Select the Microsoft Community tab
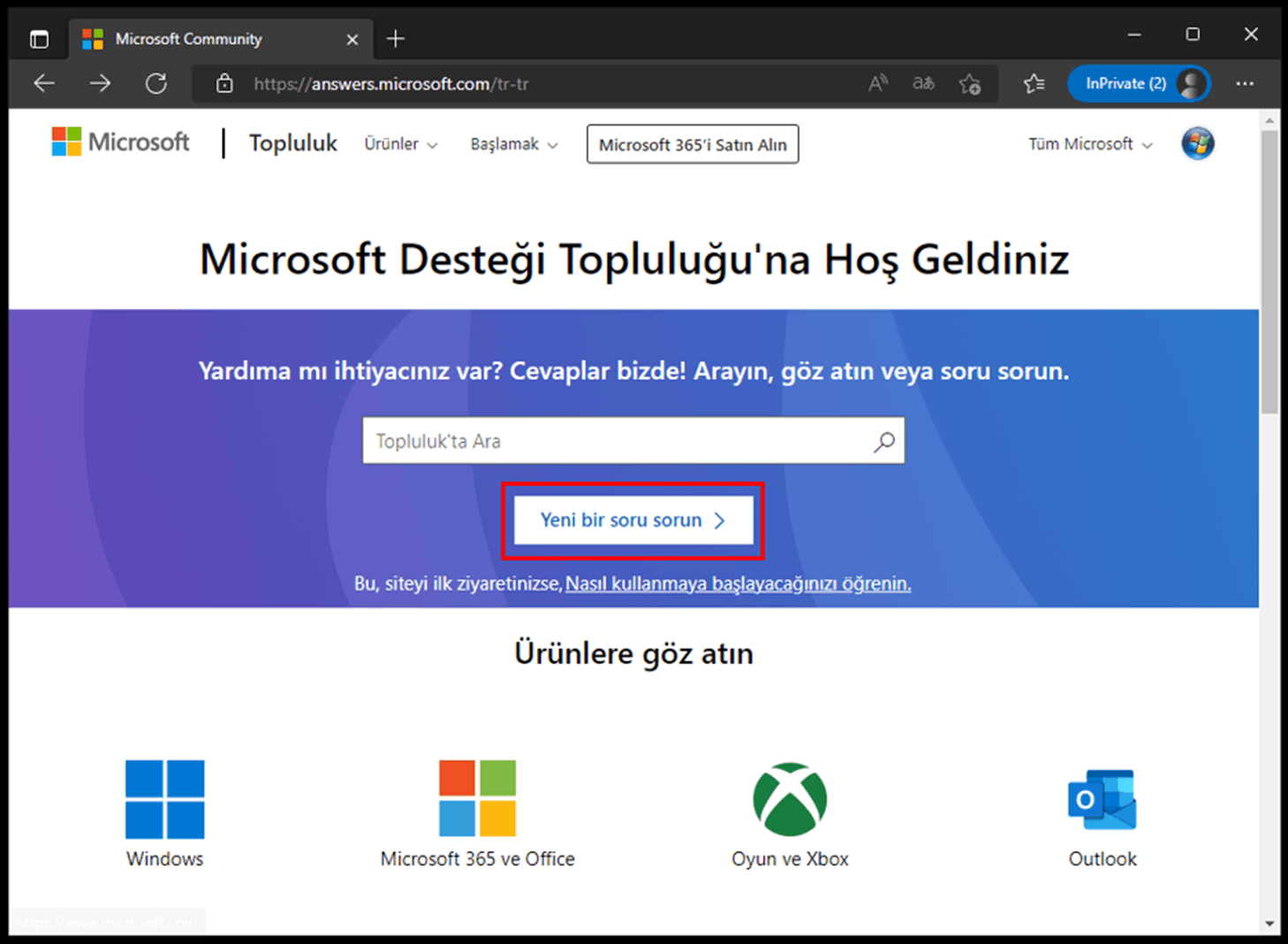The height and width of the screenshot is (944, 1288). click(x=220, y=39)
